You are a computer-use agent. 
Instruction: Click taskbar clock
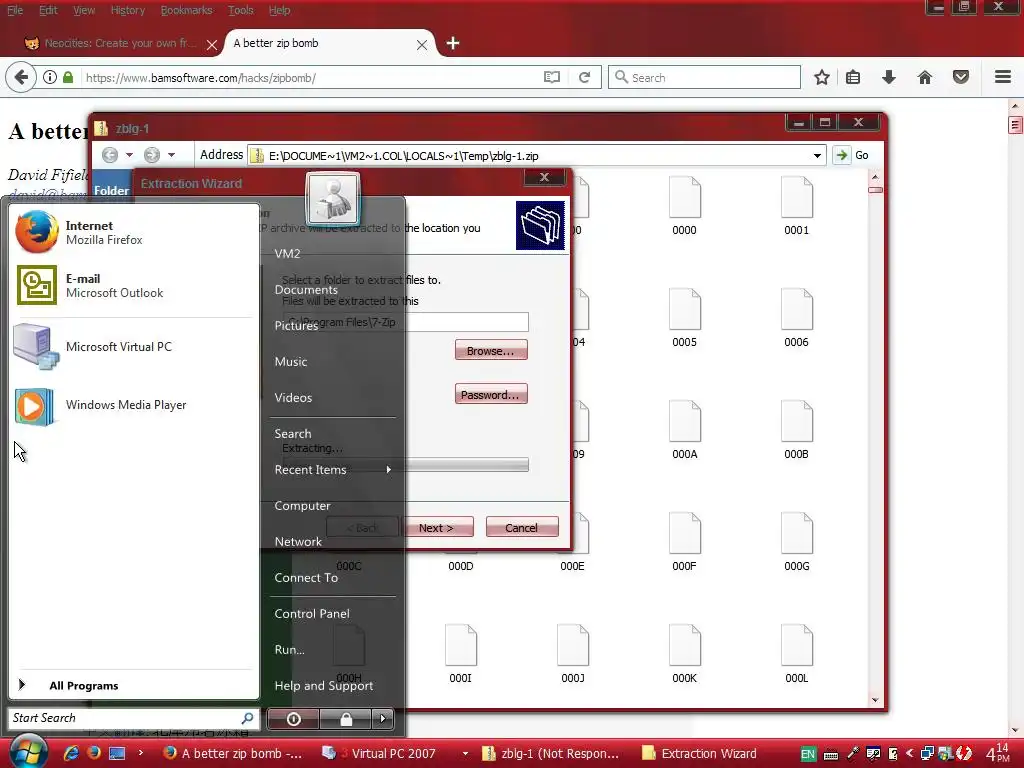tap(999, 753)
